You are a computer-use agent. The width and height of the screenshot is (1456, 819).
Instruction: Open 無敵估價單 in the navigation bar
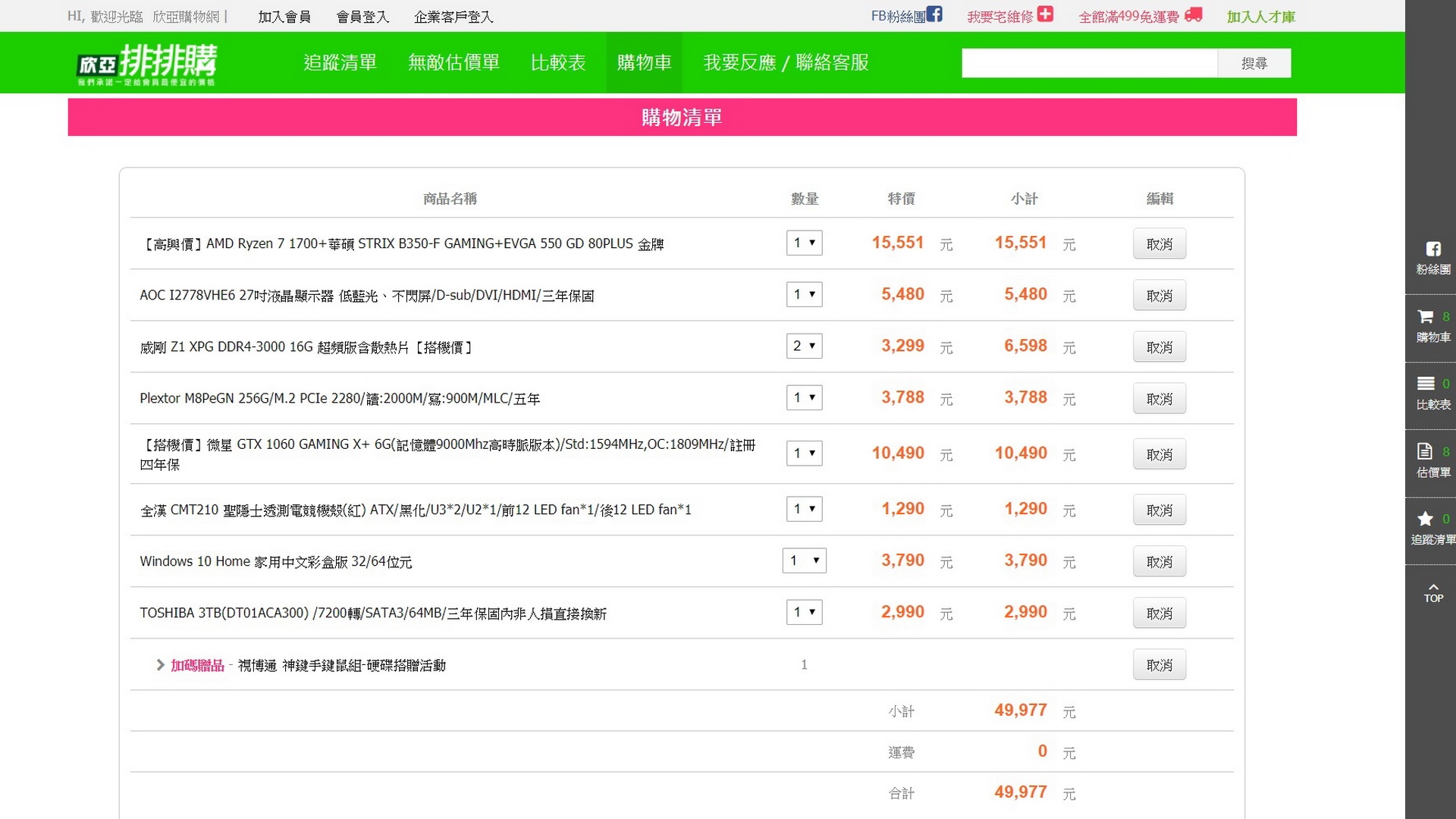click(453, 62)
